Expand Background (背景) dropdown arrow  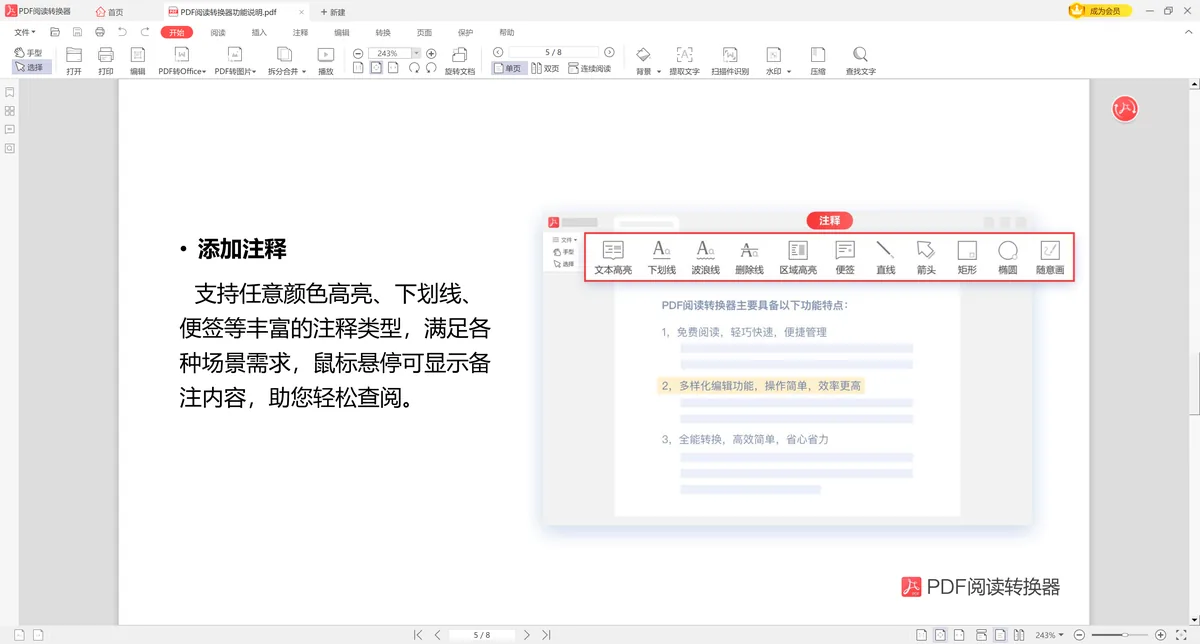pyautogui.click(x=659, y=72)
